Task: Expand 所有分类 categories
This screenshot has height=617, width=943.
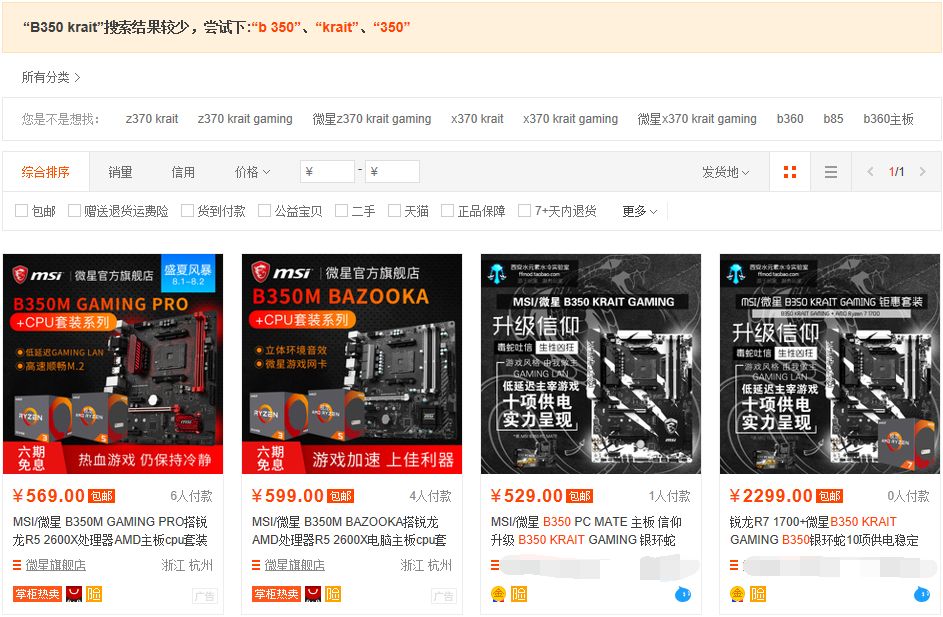Action: pos(51,77)
